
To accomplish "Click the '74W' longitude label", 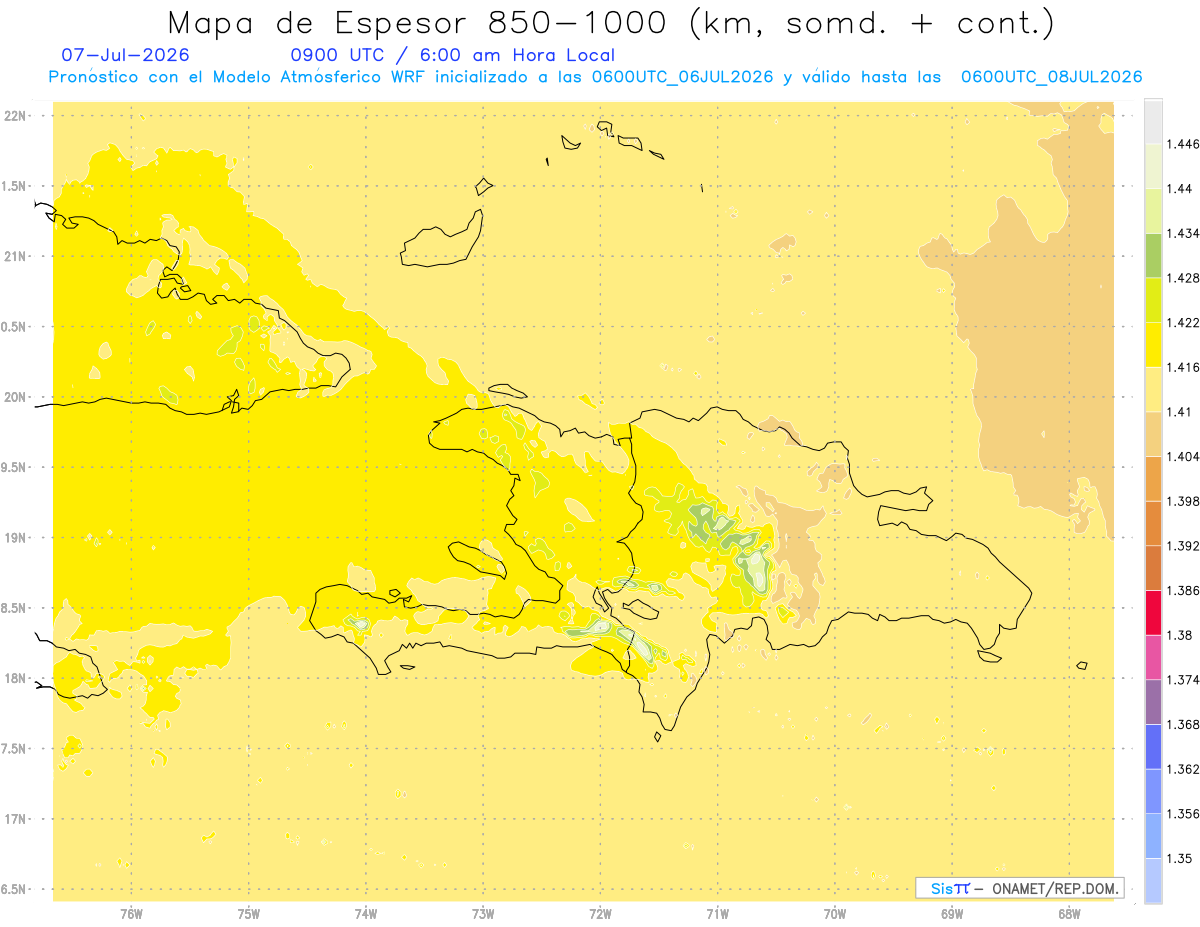I will [366, 915].
